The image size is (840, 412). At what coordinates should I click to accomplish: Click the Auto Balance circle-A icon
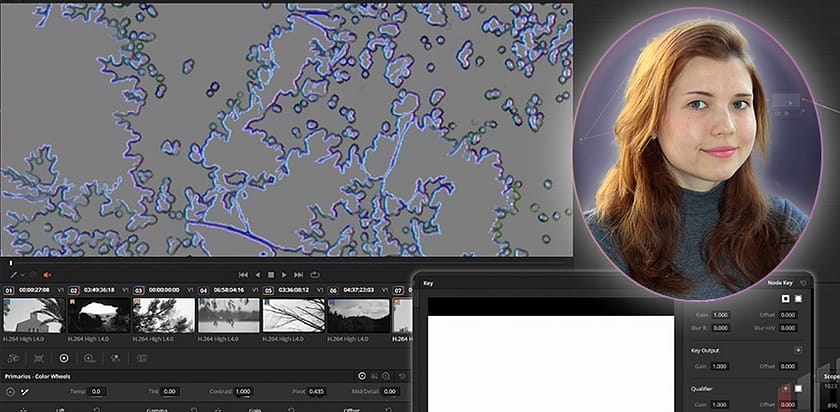pos(10,392)
